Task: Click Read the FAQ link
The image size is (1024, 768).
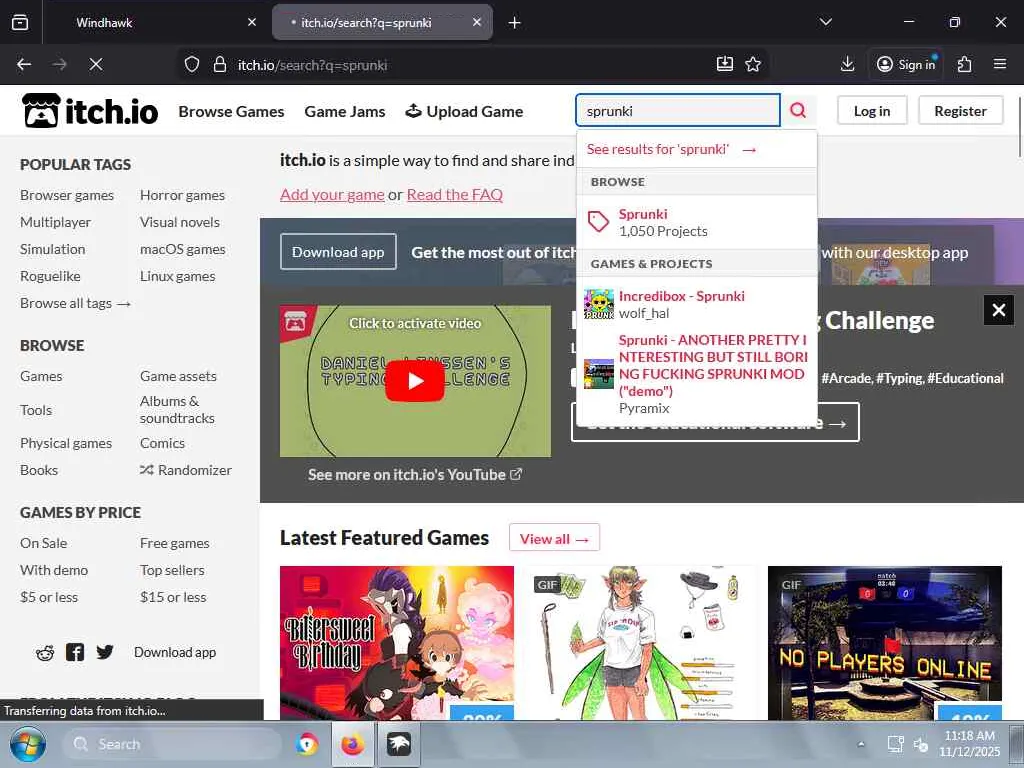Action: pos(455,195)
